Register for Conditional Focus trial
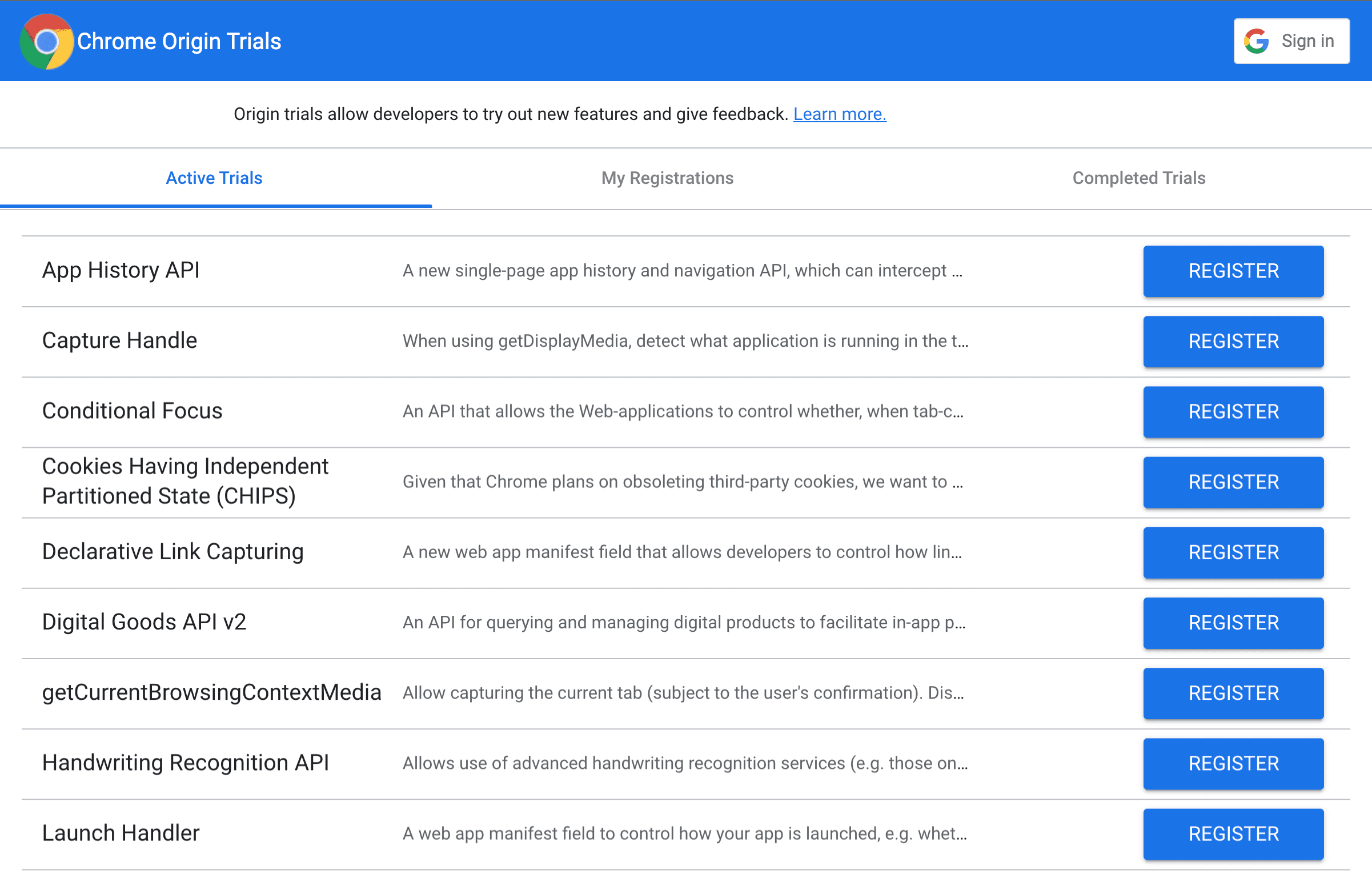1372x874 pixels. coord(1233,412)
